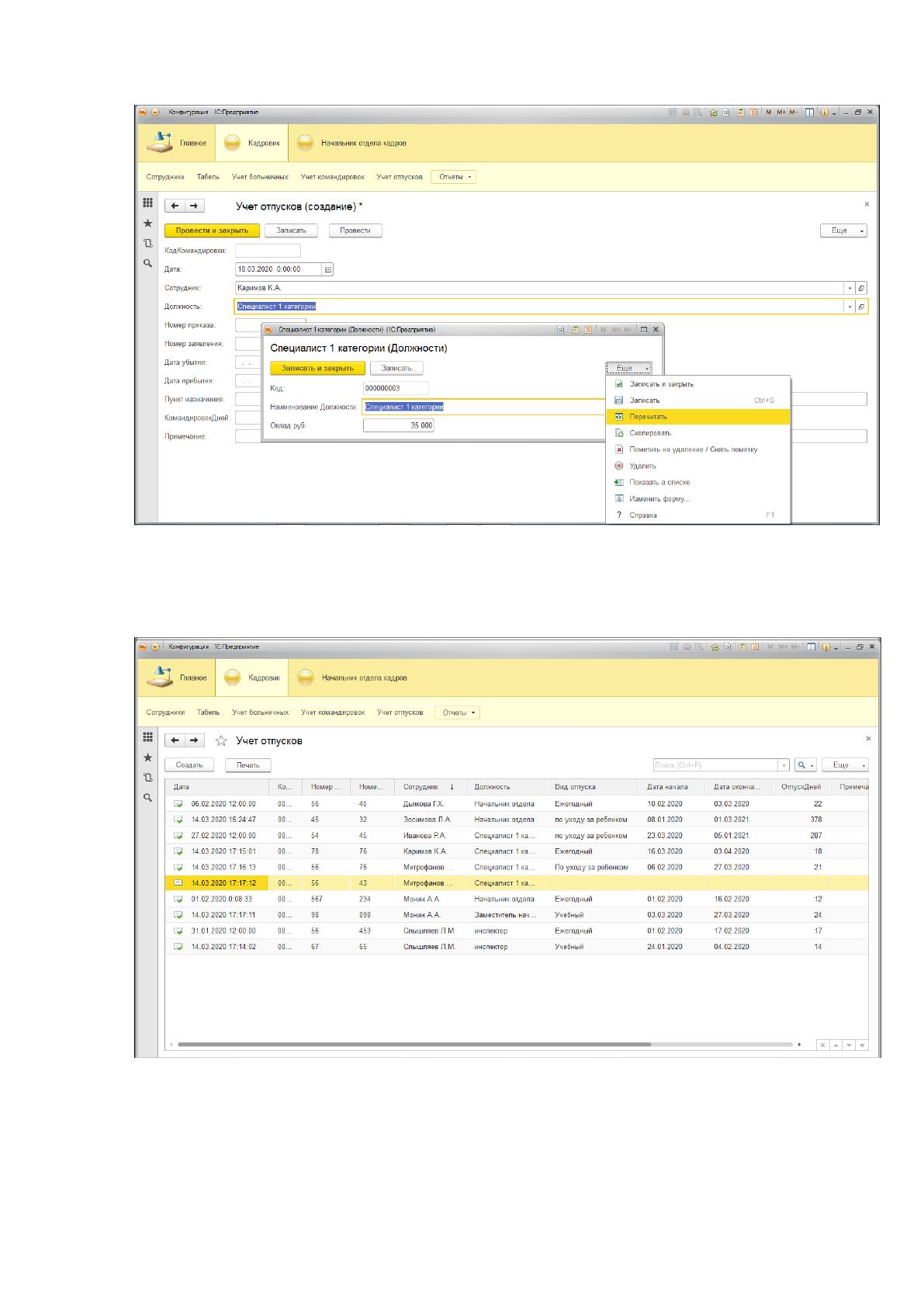The height and width of the screenshot is (1307, 924).
Task: Expand the Еще dropdown in list toolbar
Action: tap(845, 765)
